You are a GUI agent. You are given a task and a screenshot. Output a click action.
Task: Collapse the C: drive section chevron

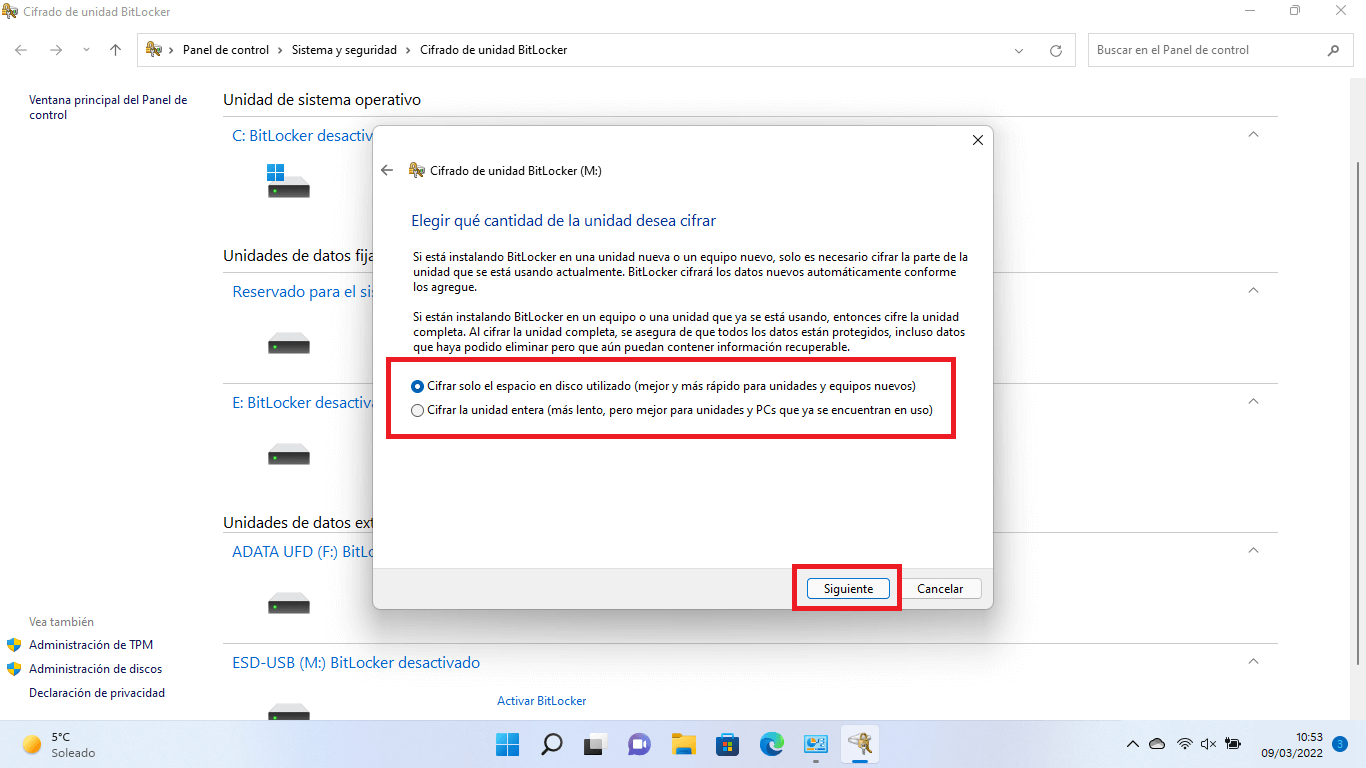tap(1253, 135)
